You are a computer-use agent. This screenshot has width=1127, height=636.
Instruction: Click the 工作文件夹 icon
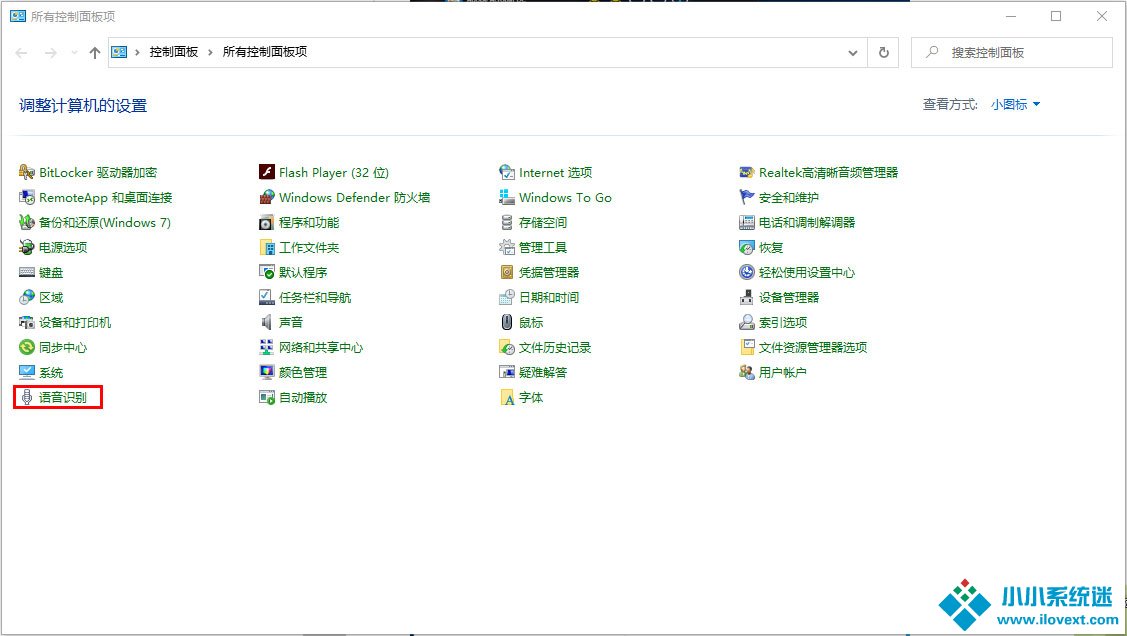tap(267, 248)
